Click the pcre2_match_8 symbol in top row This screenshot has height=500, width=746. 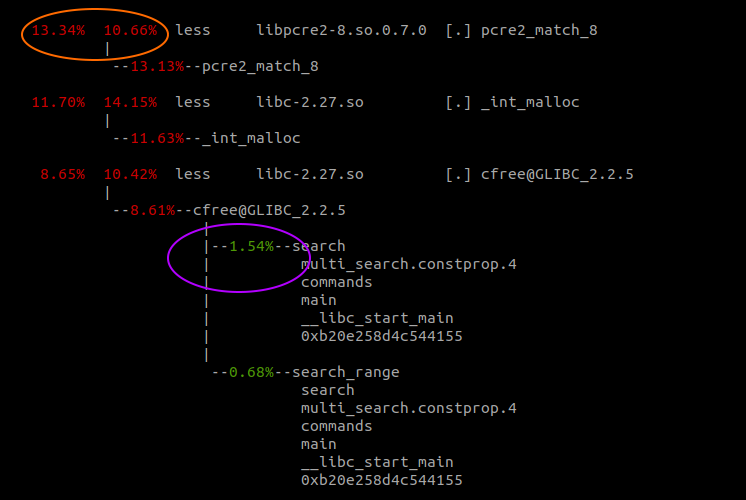coord(539,30)
